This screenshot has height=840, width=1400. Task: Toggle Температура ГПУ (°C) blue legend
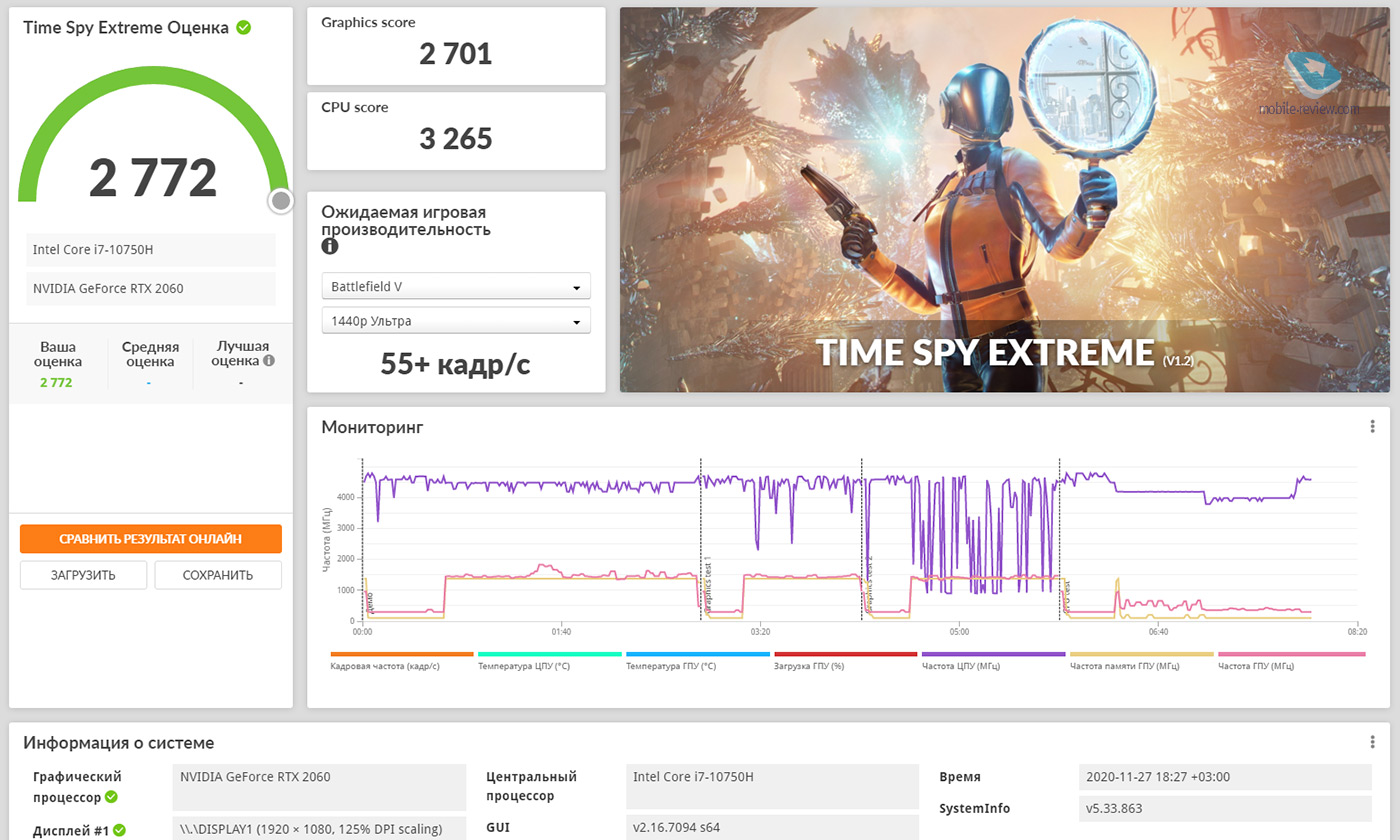coord(697,660)
